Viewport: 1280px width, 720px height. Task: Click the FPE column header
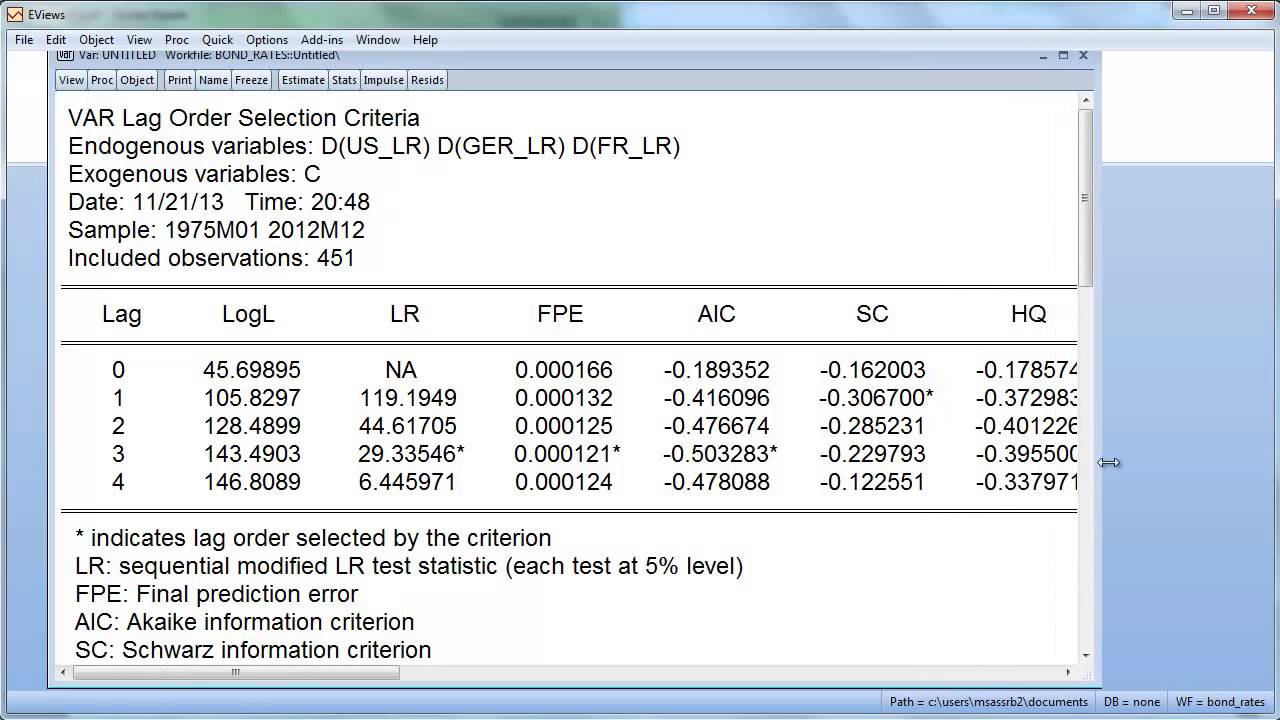tap(560, 314)
